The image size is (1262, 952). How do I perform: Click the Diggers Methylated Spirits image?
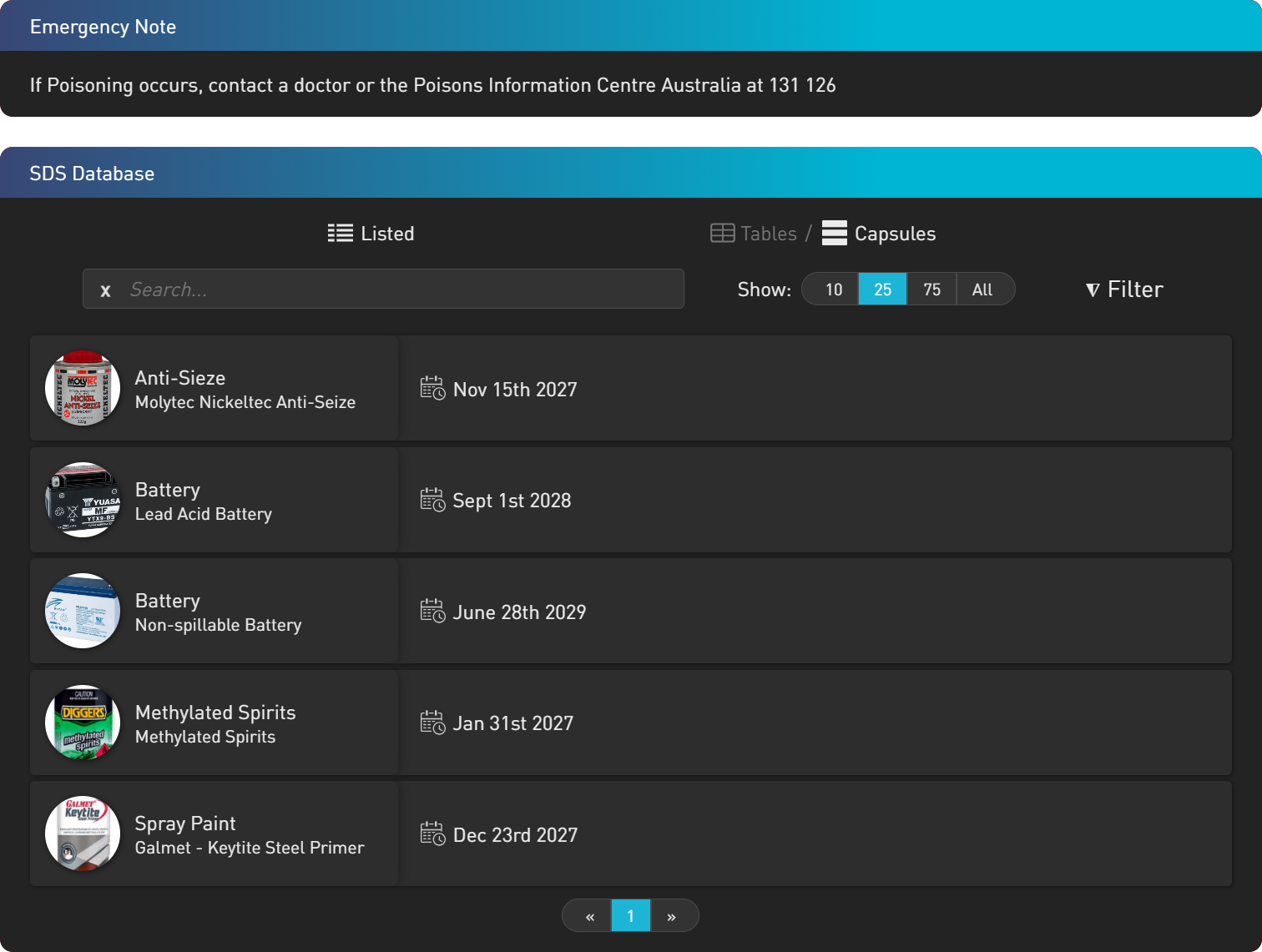pos(83,723)
